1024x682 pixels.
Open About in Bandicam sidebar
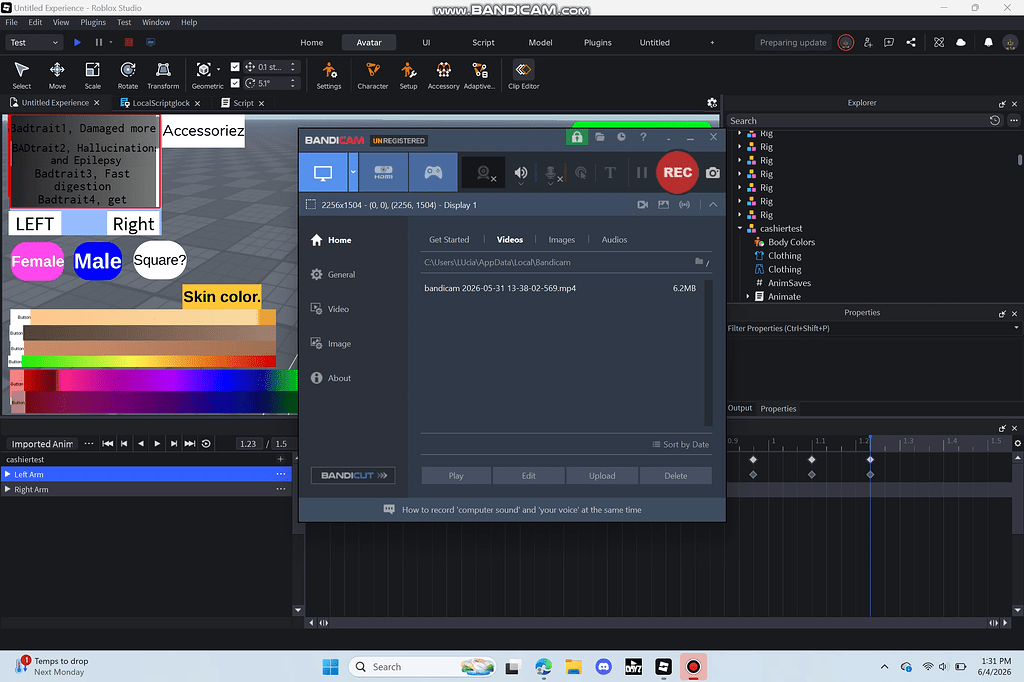pos(330,378)
